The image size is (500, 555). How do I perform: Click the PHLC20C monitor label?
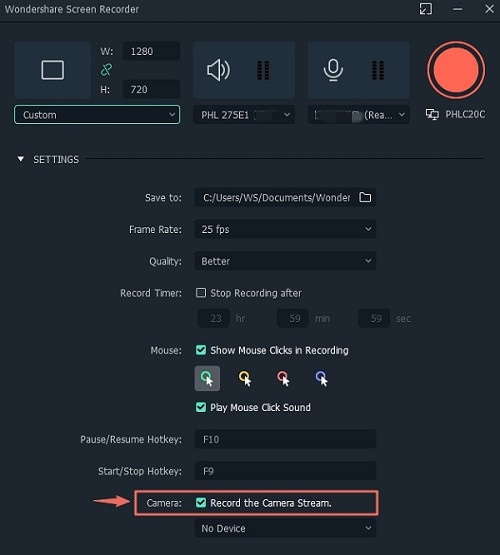[x=465, y=114]
